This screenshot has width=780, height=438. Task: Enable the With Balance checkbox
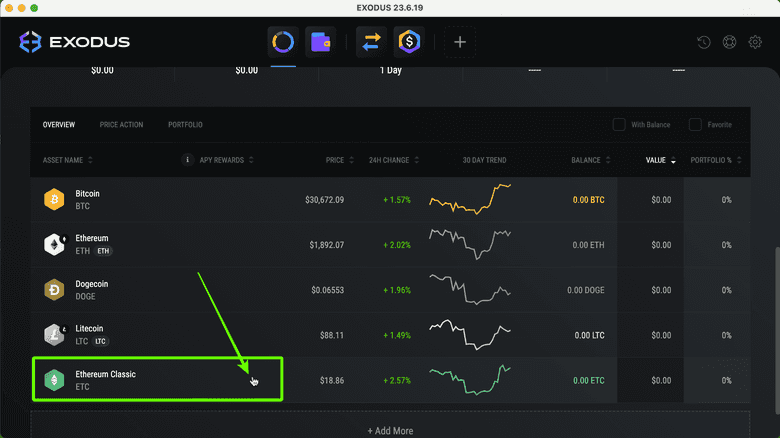click(619, 125)
